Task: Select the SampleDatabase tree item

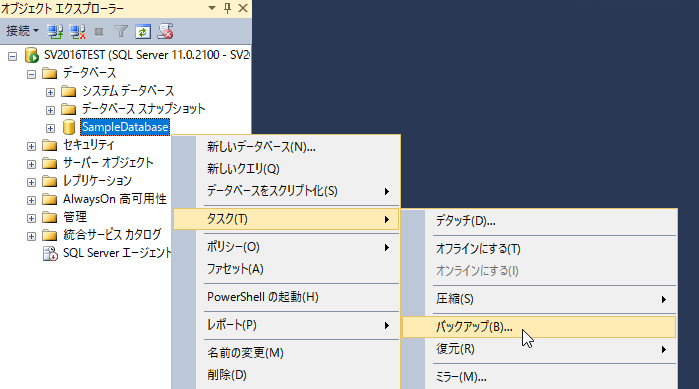Action: pyautogui.click(x=125, y=127)
